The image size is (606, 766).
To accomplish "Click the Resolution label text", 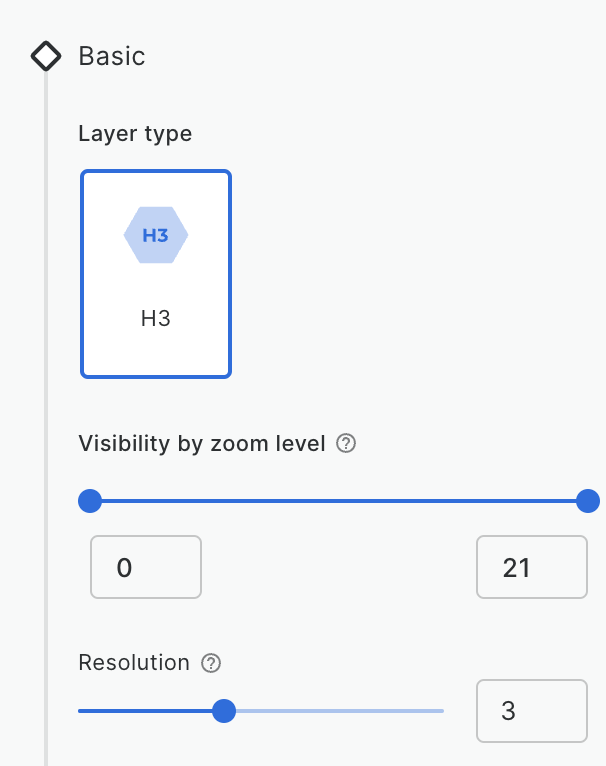I will [x=134, y=663].
